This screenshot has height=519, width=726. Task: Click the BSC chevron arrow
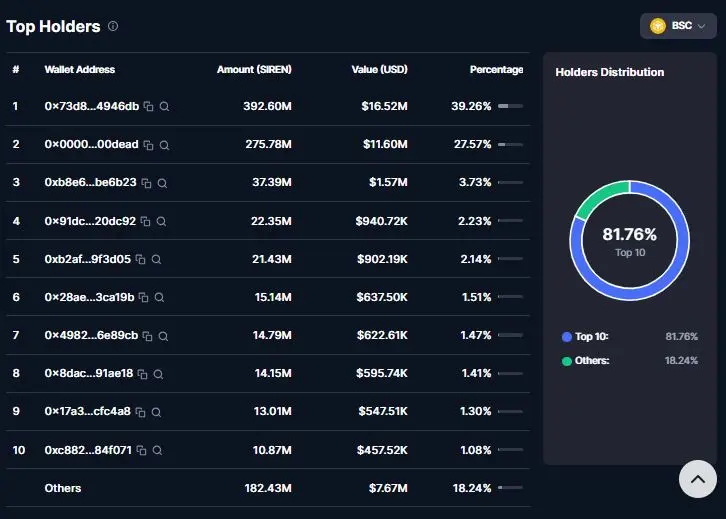[701, 26]
